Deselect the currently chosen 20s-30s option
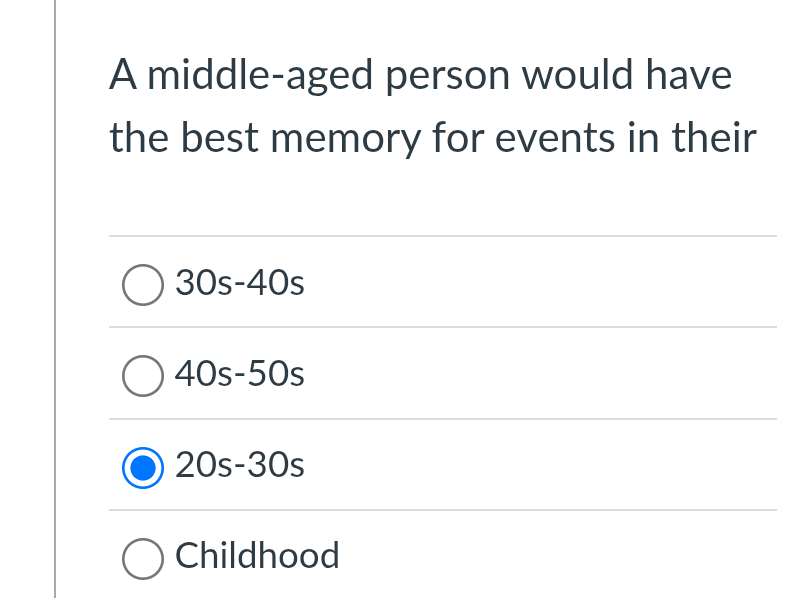The image size is (804, 598). tap(143, 467)
